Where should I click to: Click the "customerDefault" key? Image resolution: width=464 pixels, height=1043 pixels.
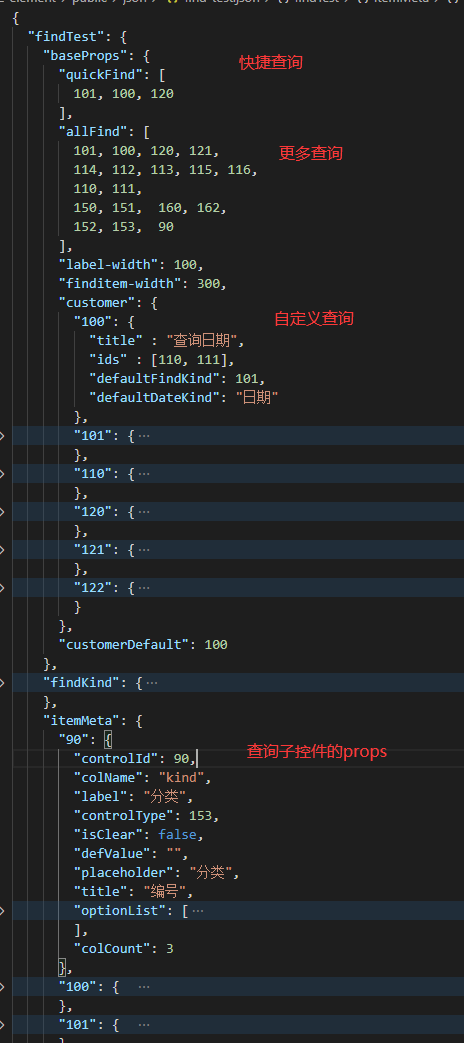[123, 644]
